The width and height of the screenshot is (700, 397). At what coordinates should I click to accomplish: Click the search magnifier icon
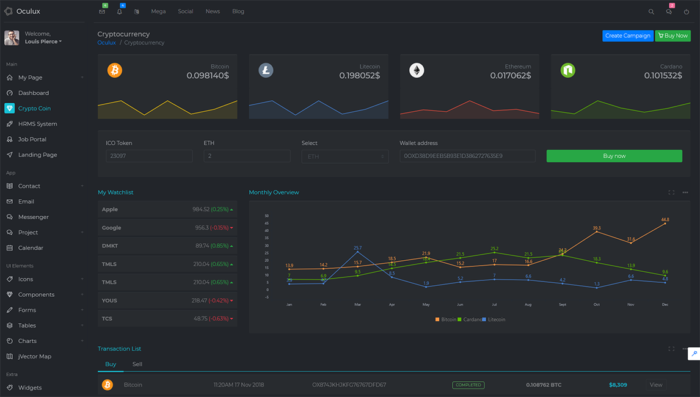[651, 12]
